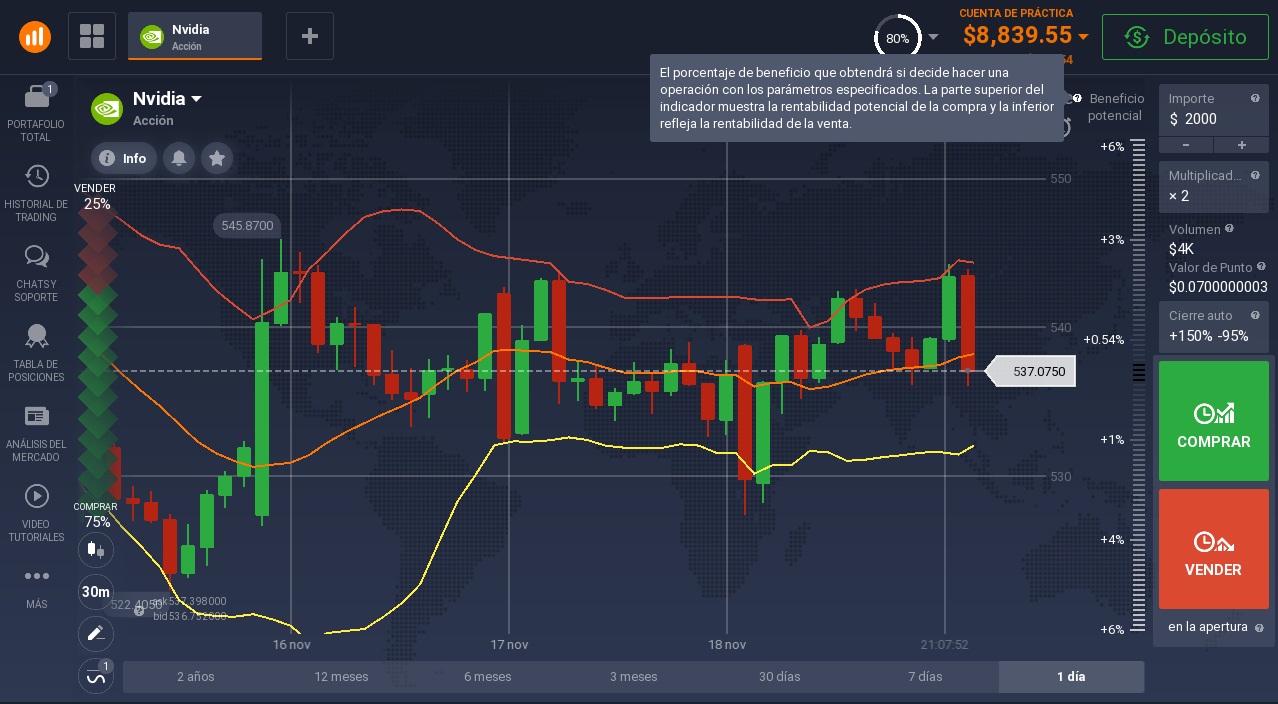Add a new asset tab with plus
Viewport: 1278px width, 704px height.
pos(310,37)
